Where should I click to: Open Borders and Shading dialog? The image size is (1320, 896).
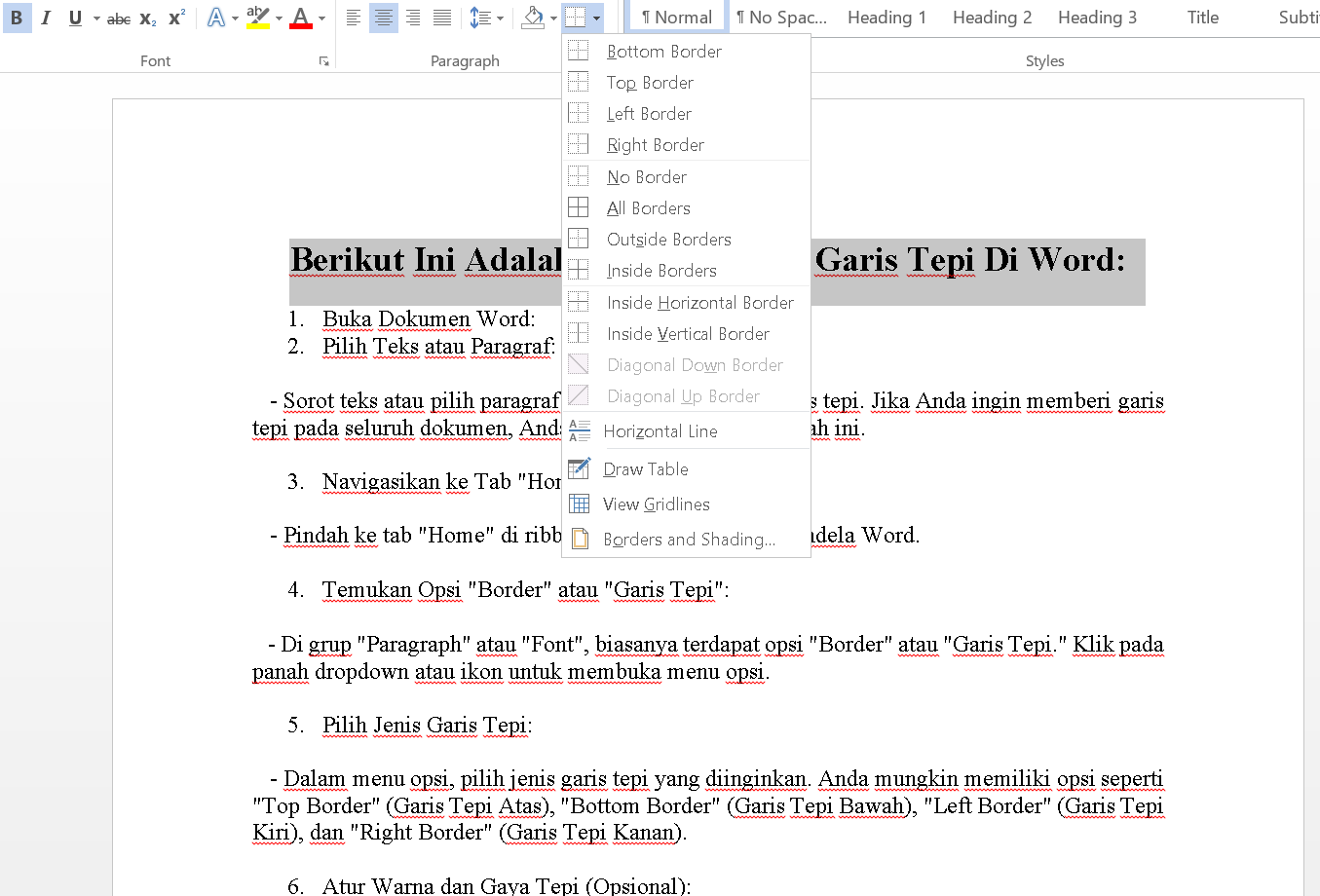point(689,540)
